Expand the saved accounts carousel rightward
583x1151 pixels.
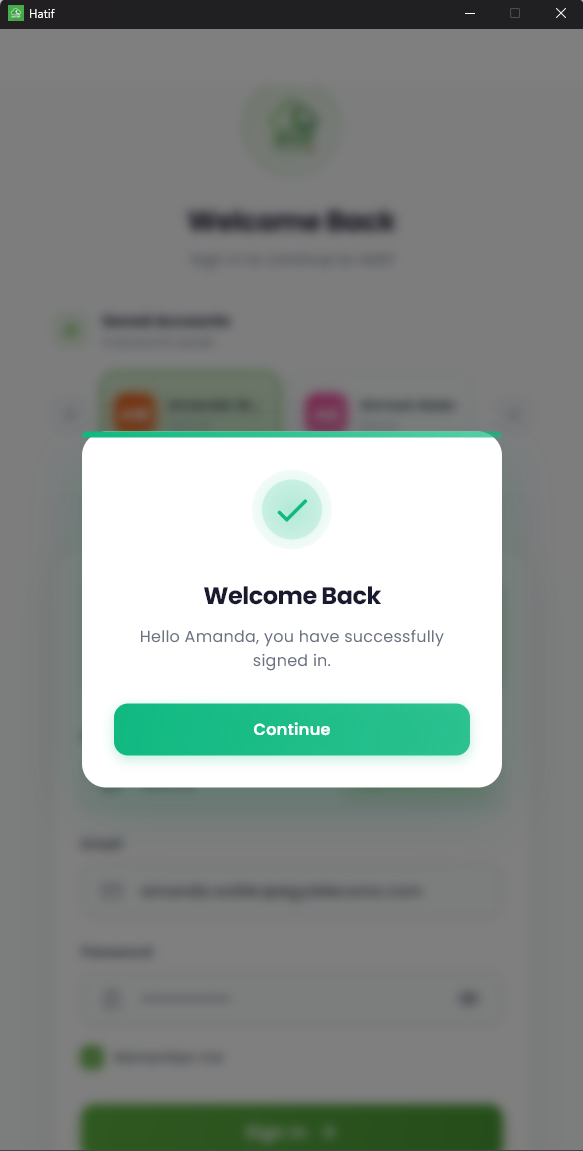pyautogui.click(x=514, y=413)
